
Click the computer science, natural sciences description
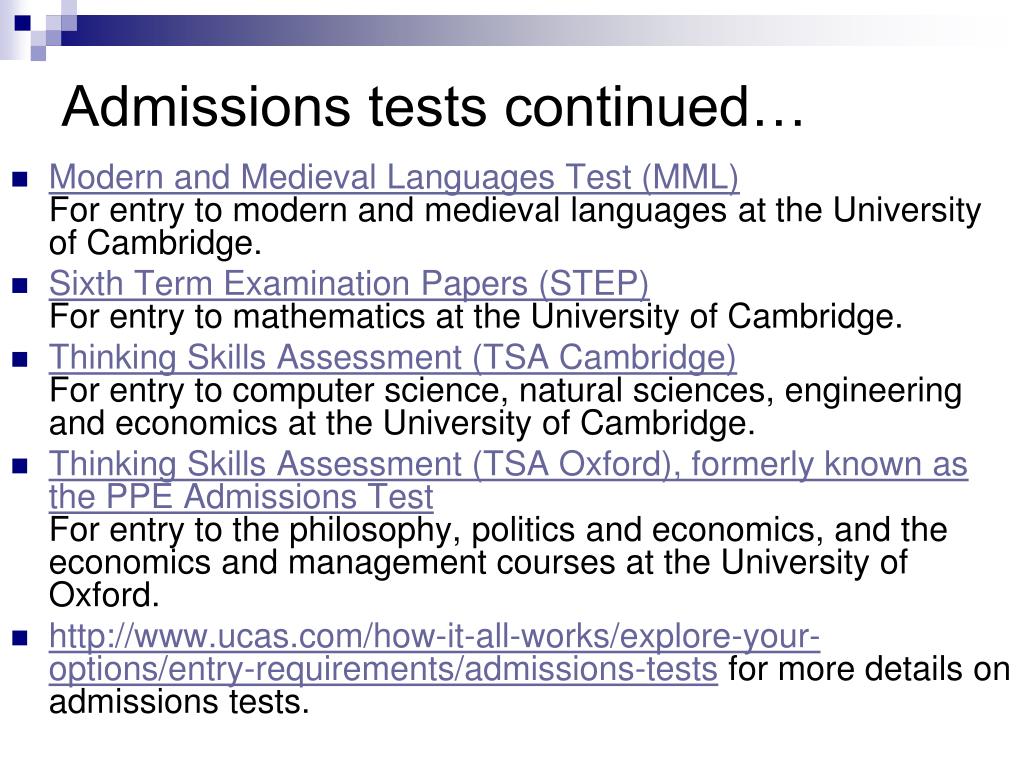(505, 407)
